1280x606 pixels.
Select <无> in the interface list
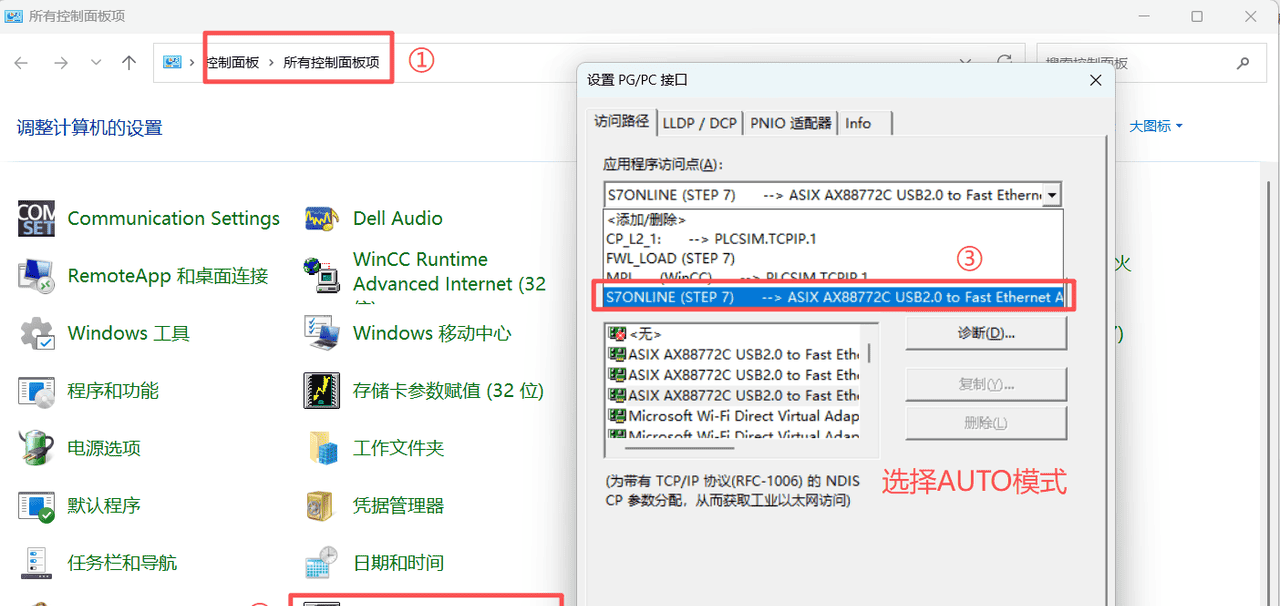tap(644, 333)
